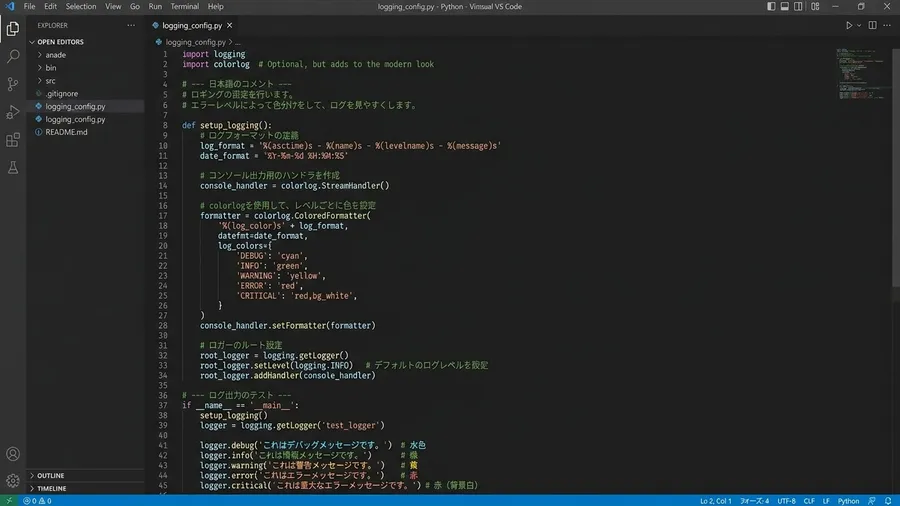Viewport: 900px width, 506px height.
Task: Split the editor to the right
Action: click(x=872, y=25)
